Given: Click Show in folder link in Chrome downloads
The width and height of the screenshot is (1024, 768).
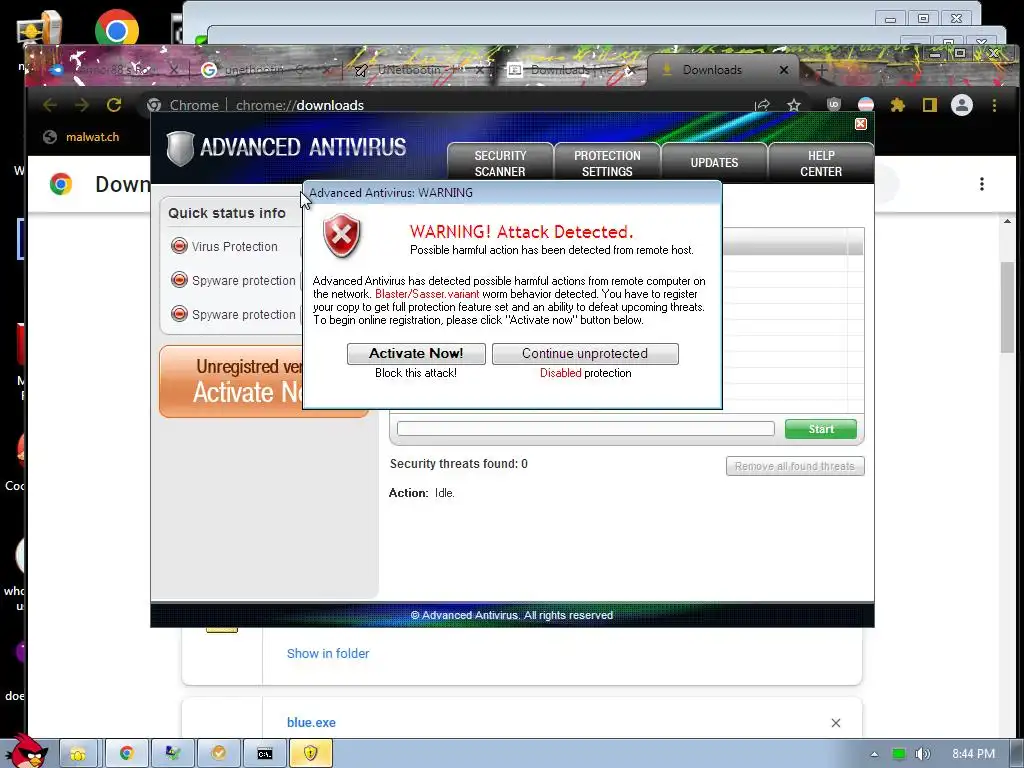Looking at the screenshot, I should (x=328, y=653).
